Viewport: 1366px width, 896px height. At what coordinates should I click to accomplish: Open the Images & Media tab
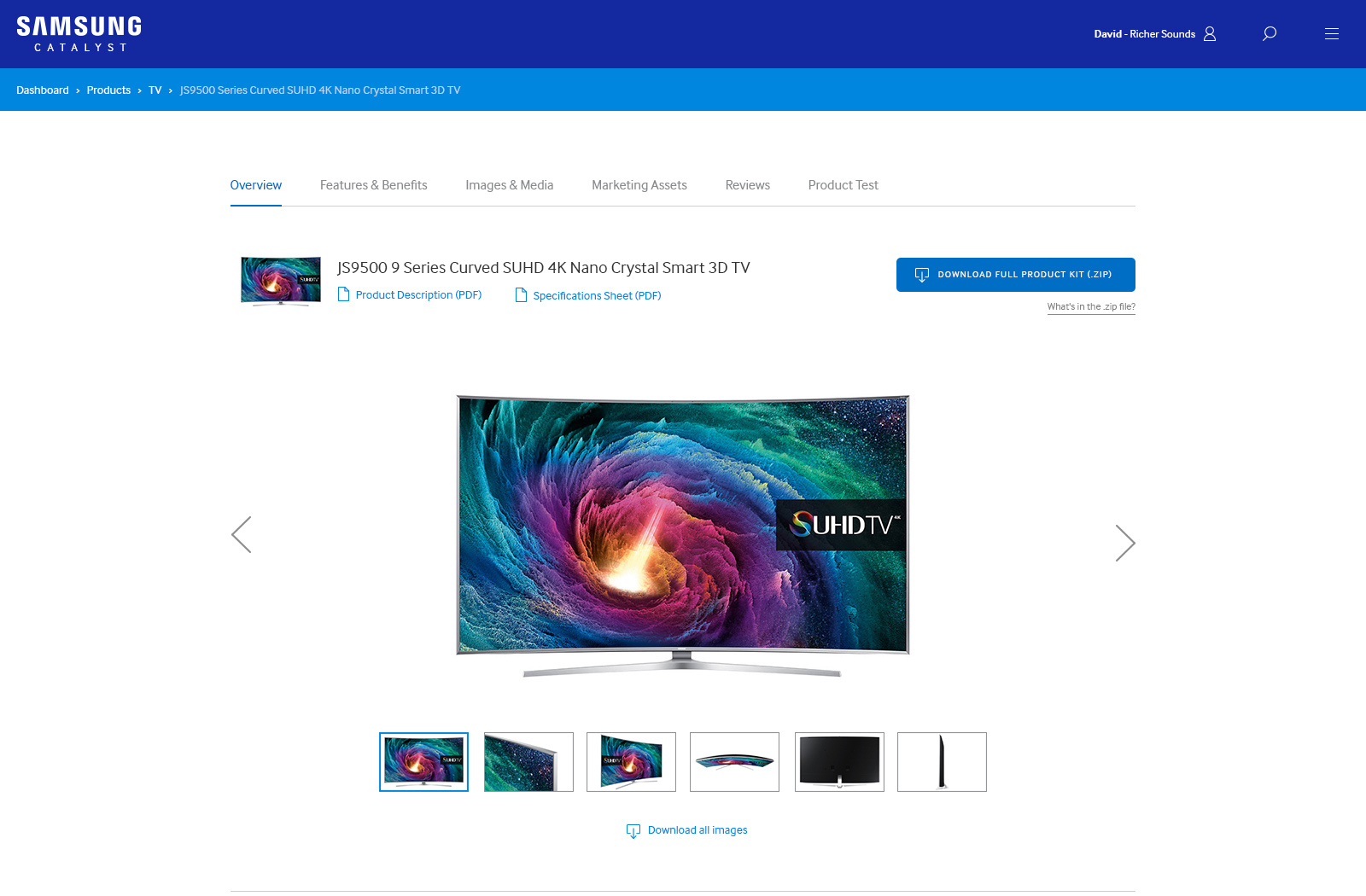coord(509,185)
